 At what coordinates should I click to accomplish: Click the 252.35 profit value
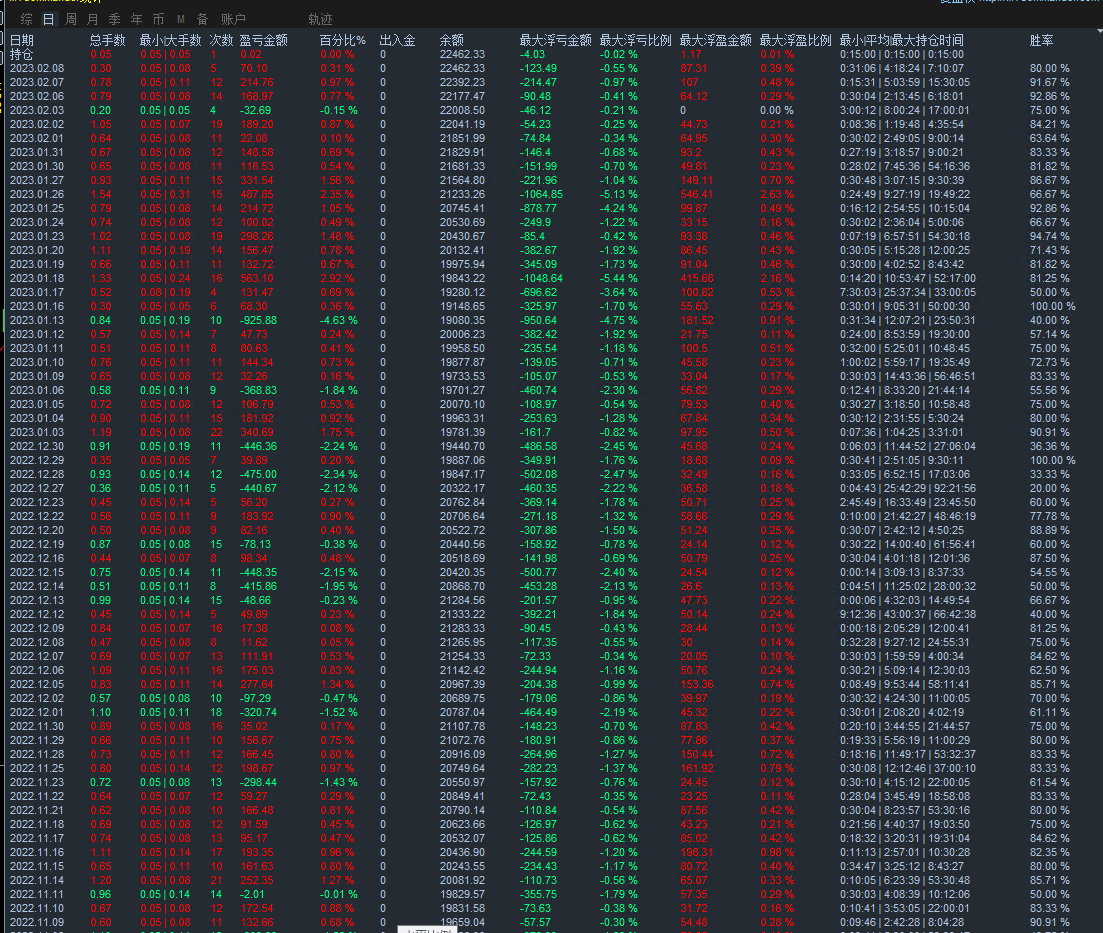(x=257, y=880)
